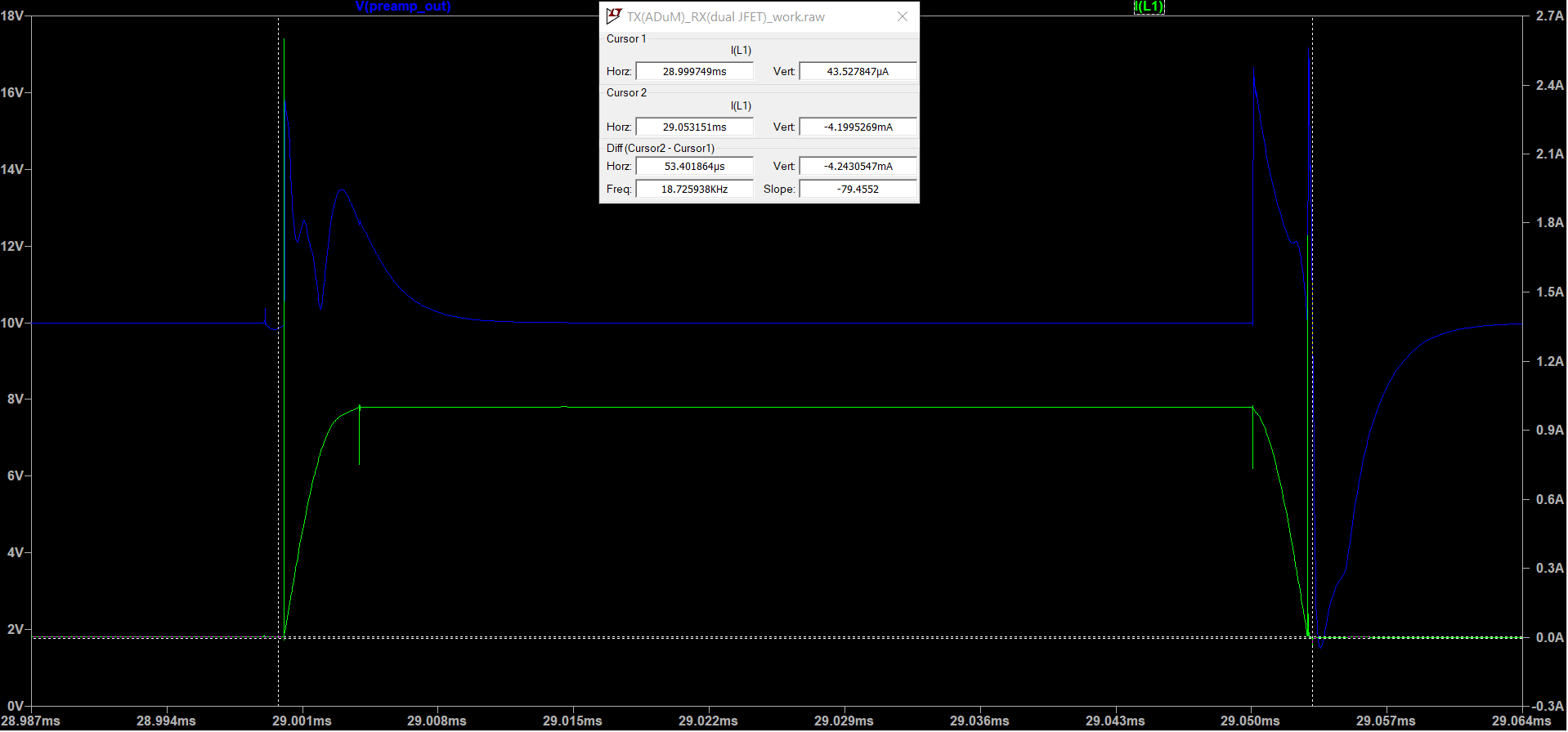Click the -0.3A label on right axis

coord(1548,706)
